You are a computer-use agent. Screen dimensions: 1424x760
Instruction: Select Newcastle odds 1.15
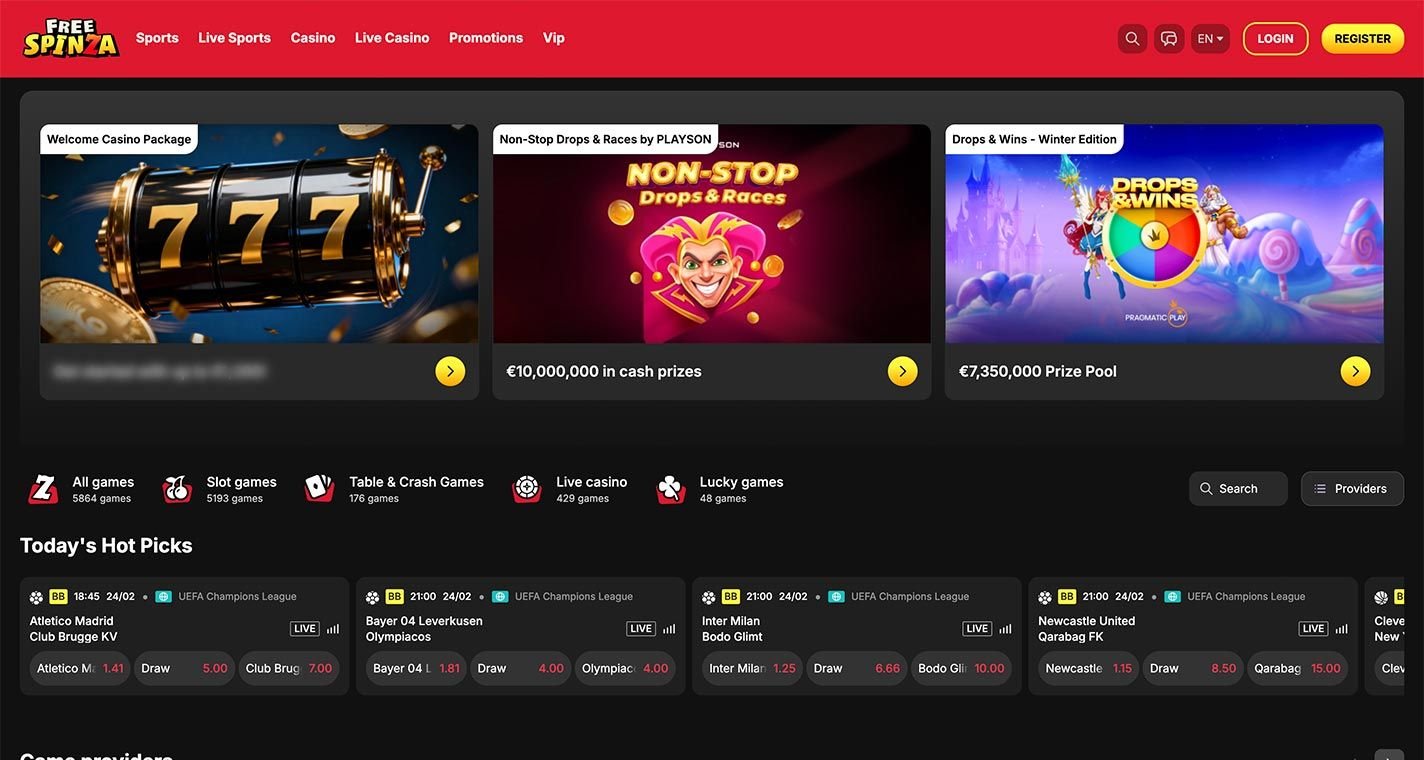[x=1088, y=668]
